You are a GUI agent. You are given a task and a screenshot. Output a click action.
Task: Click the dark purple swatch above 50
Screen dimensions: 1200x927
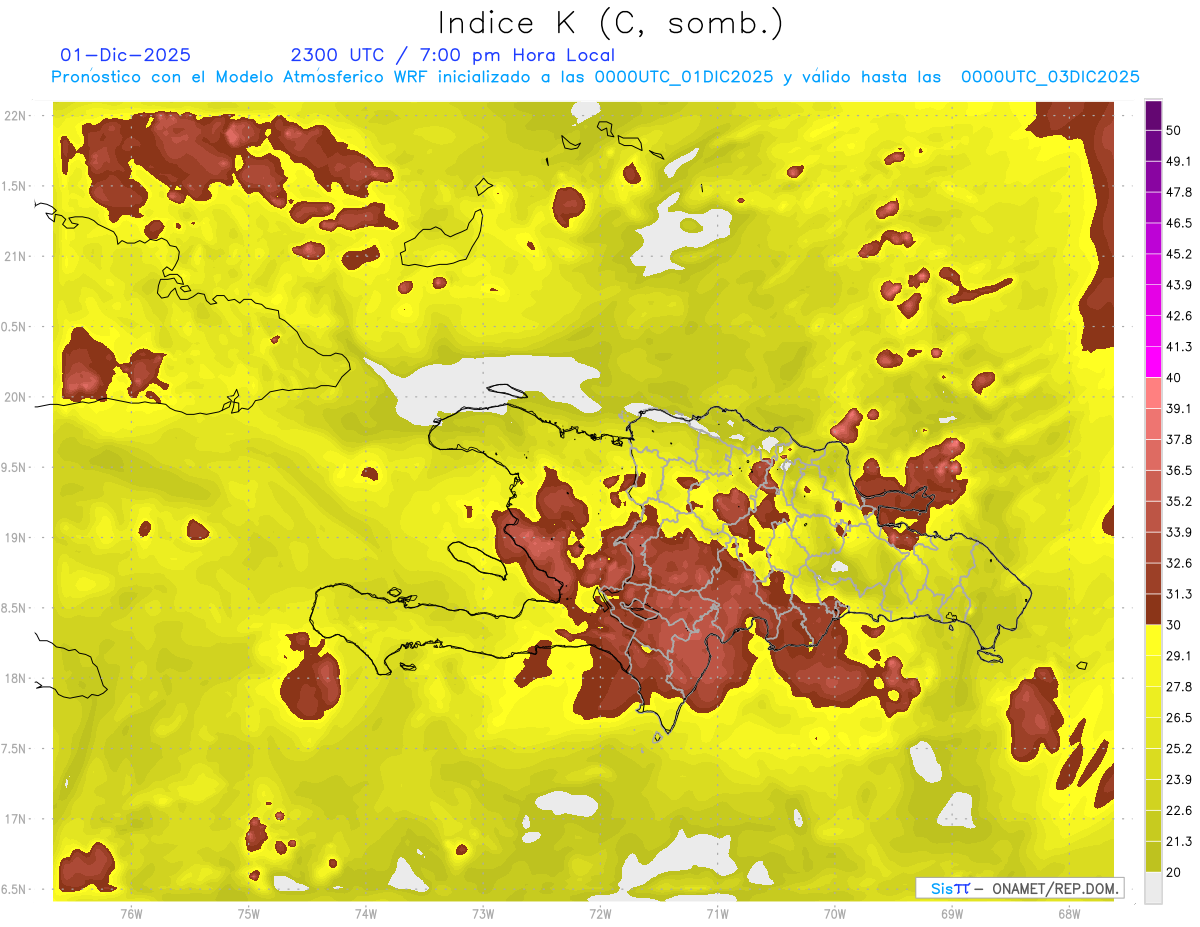[1153, 115]
